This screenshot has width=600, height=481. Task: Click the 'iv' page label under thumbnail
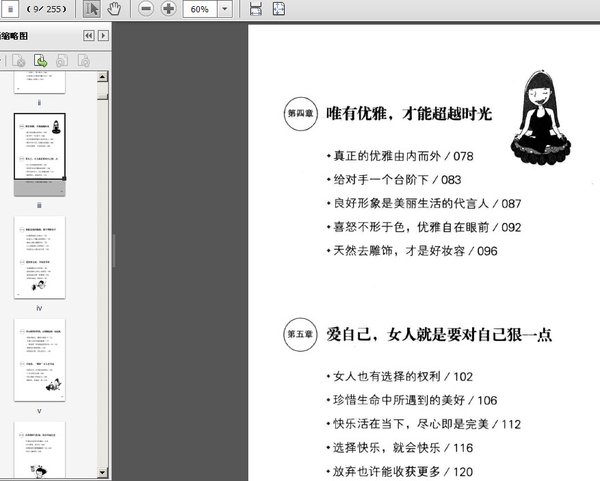pyautogui.click(x=39, y=308)
